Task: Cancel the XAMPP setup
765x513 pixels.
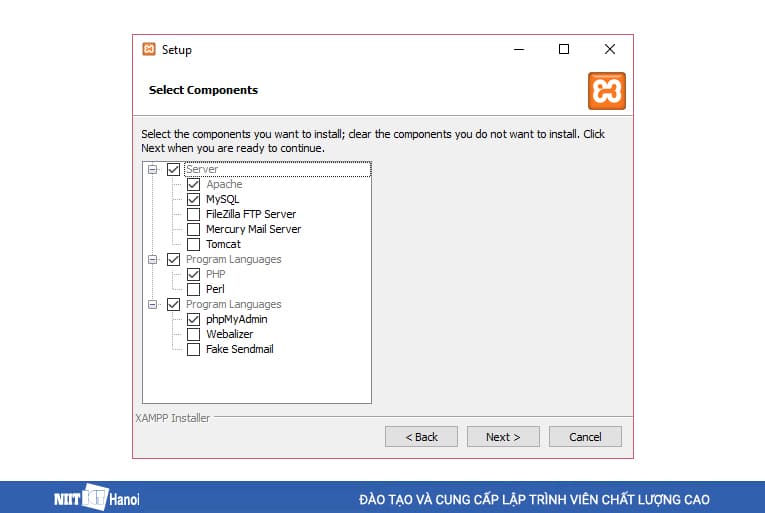Action: (585, 437)
